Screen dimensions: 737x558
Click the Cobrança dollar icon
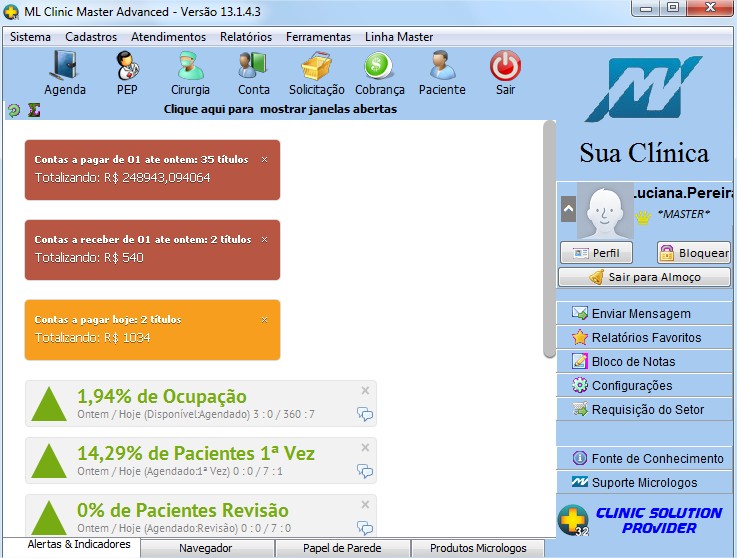[379, 68]
